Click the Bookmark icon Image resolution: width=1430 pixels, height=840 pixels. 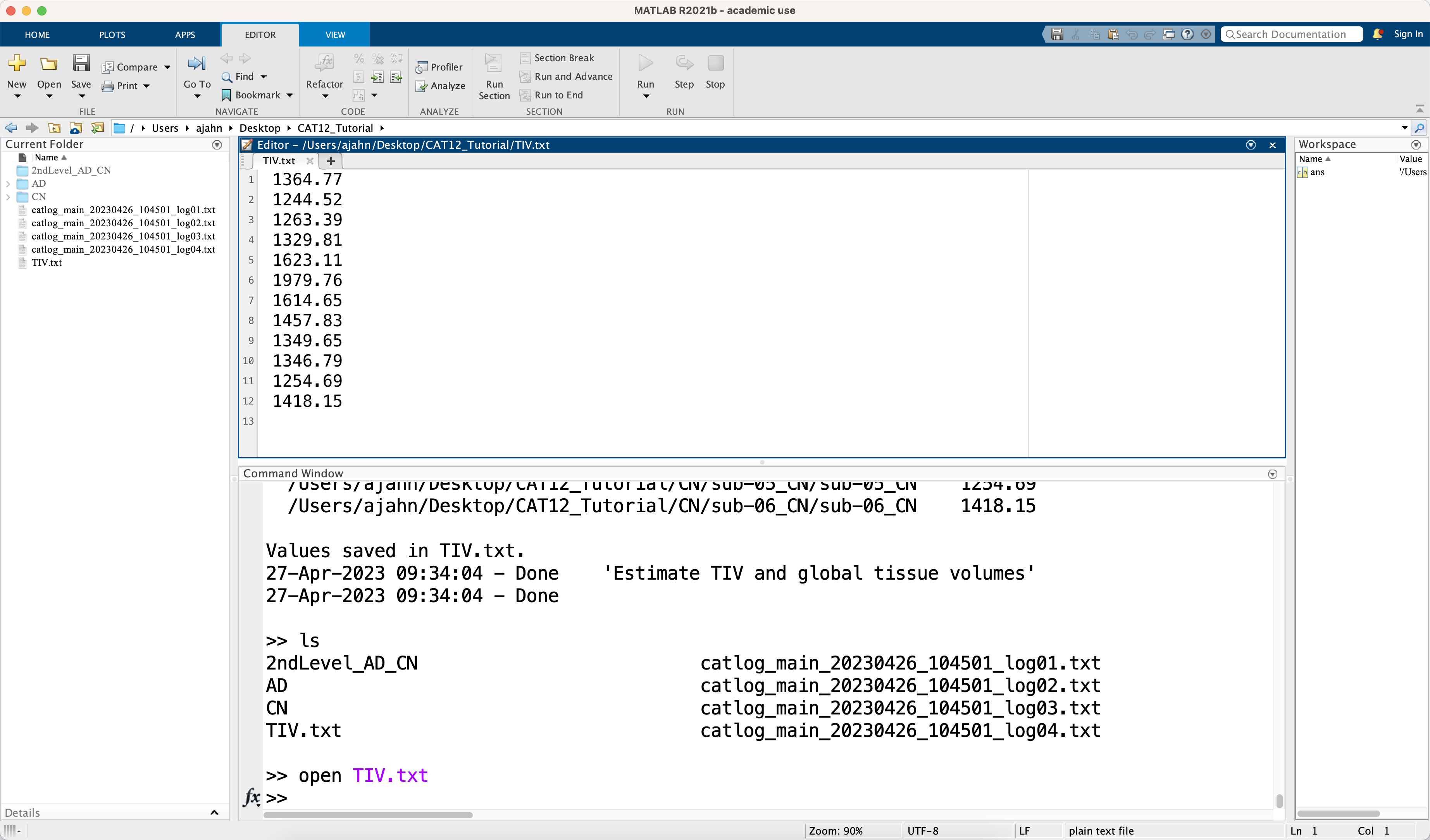click(x=226, y=95)
